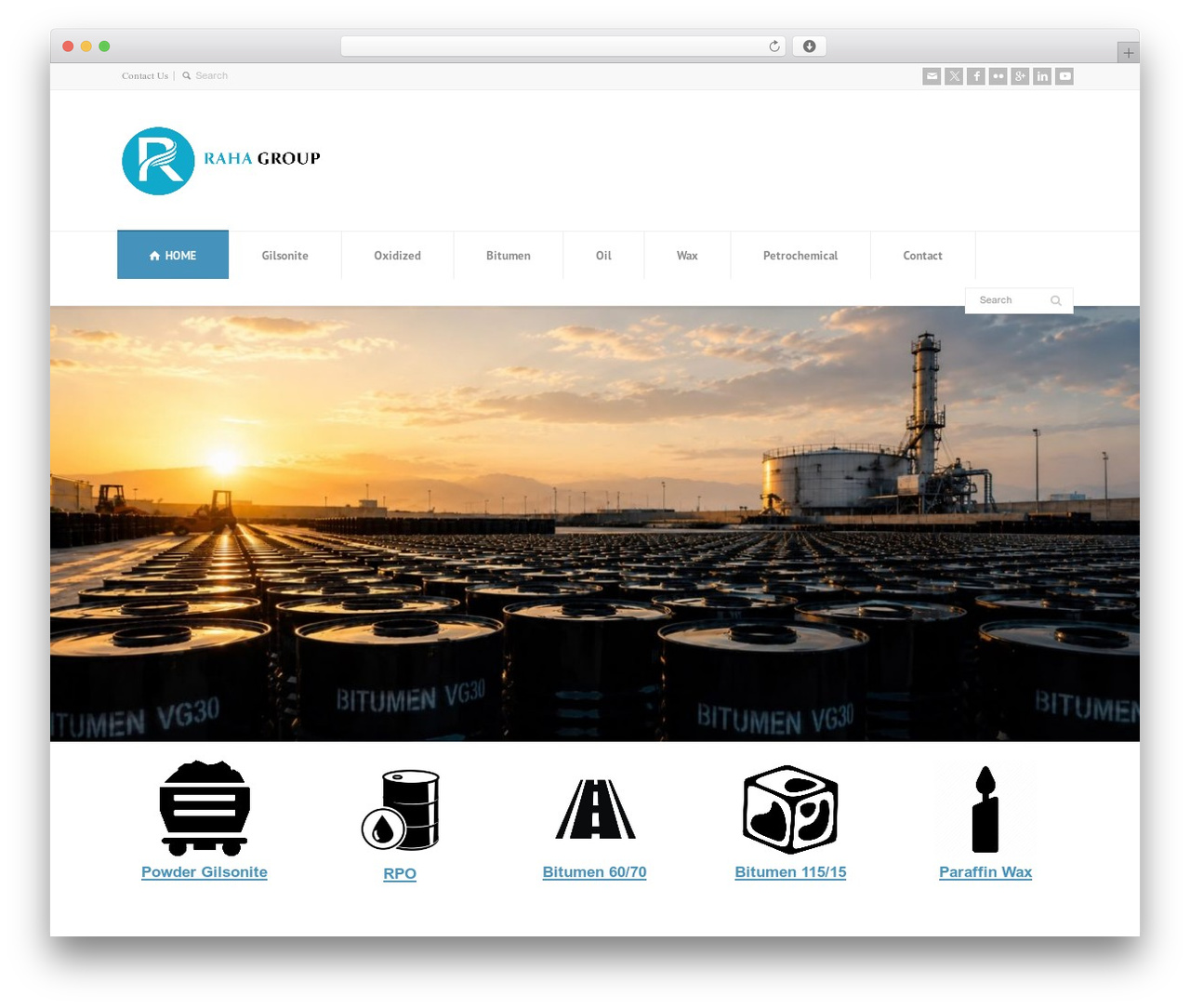
Task: Open the Facebook social icon
Action: pyautogui.click(x=976, y=76)
